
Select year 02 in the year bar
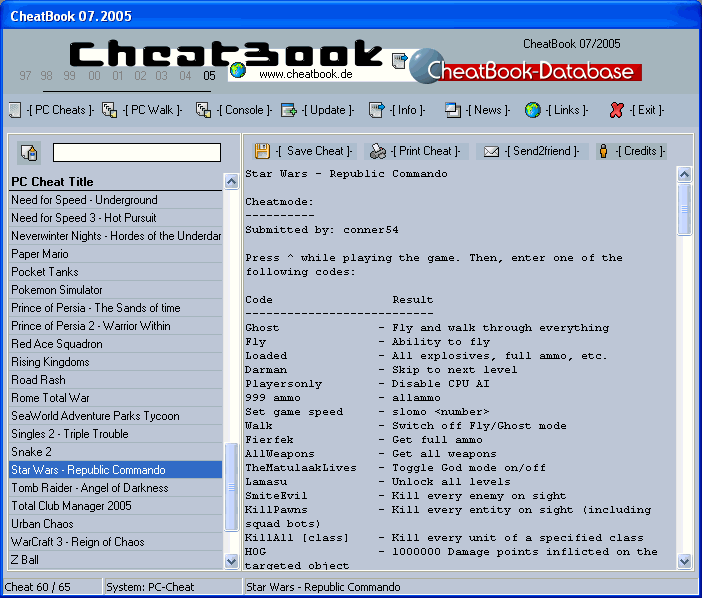[x=141, y=76]
